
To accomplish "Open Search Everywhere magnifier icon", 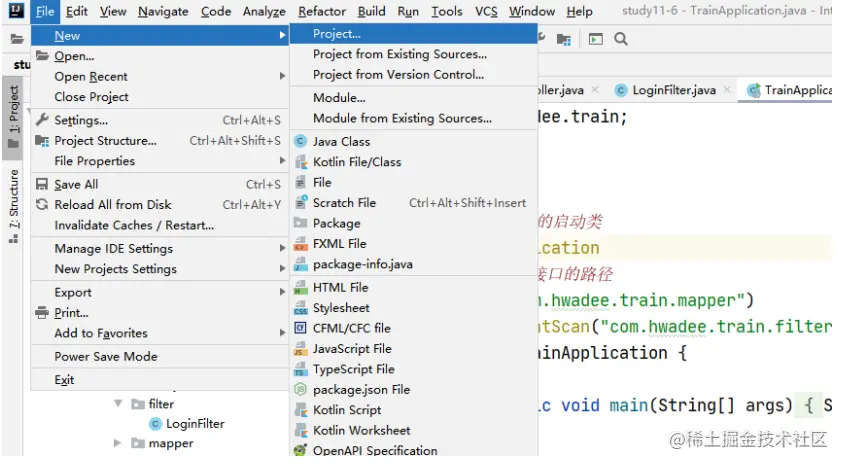I will [x=621, y=40].
